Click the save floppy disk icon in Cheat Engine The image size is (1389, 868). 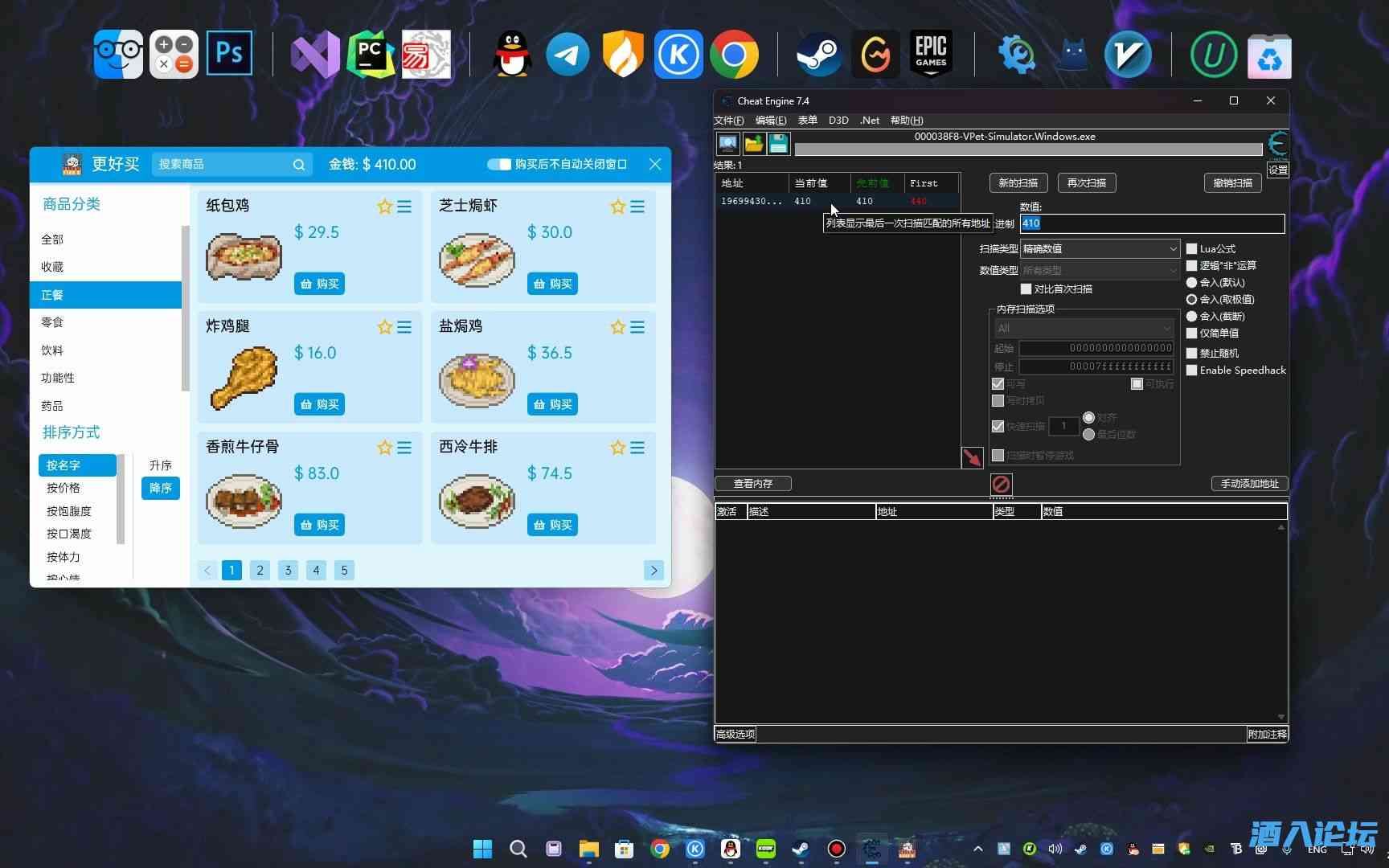pos(778,144)
